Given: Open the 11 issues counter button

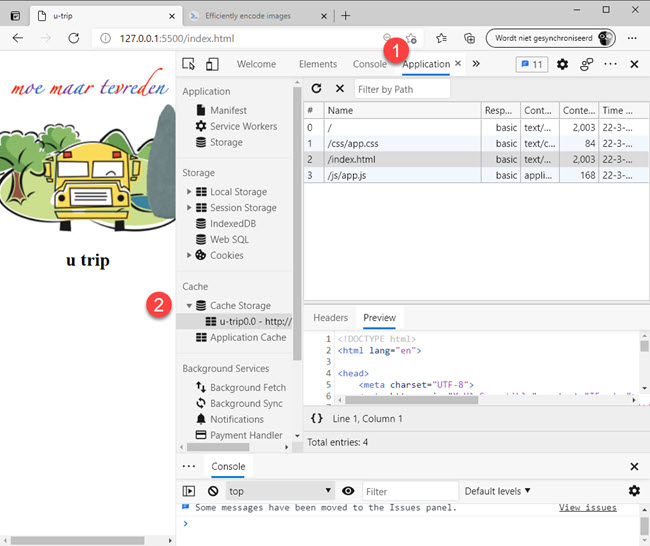Looking at the screenshot, I should coord(531,64).
